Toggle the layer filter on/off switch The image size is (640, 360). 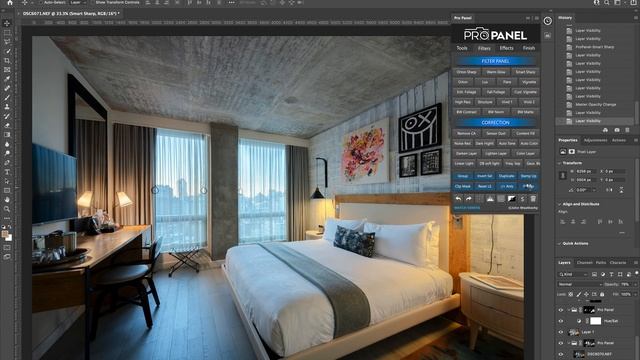pos(637,273)
